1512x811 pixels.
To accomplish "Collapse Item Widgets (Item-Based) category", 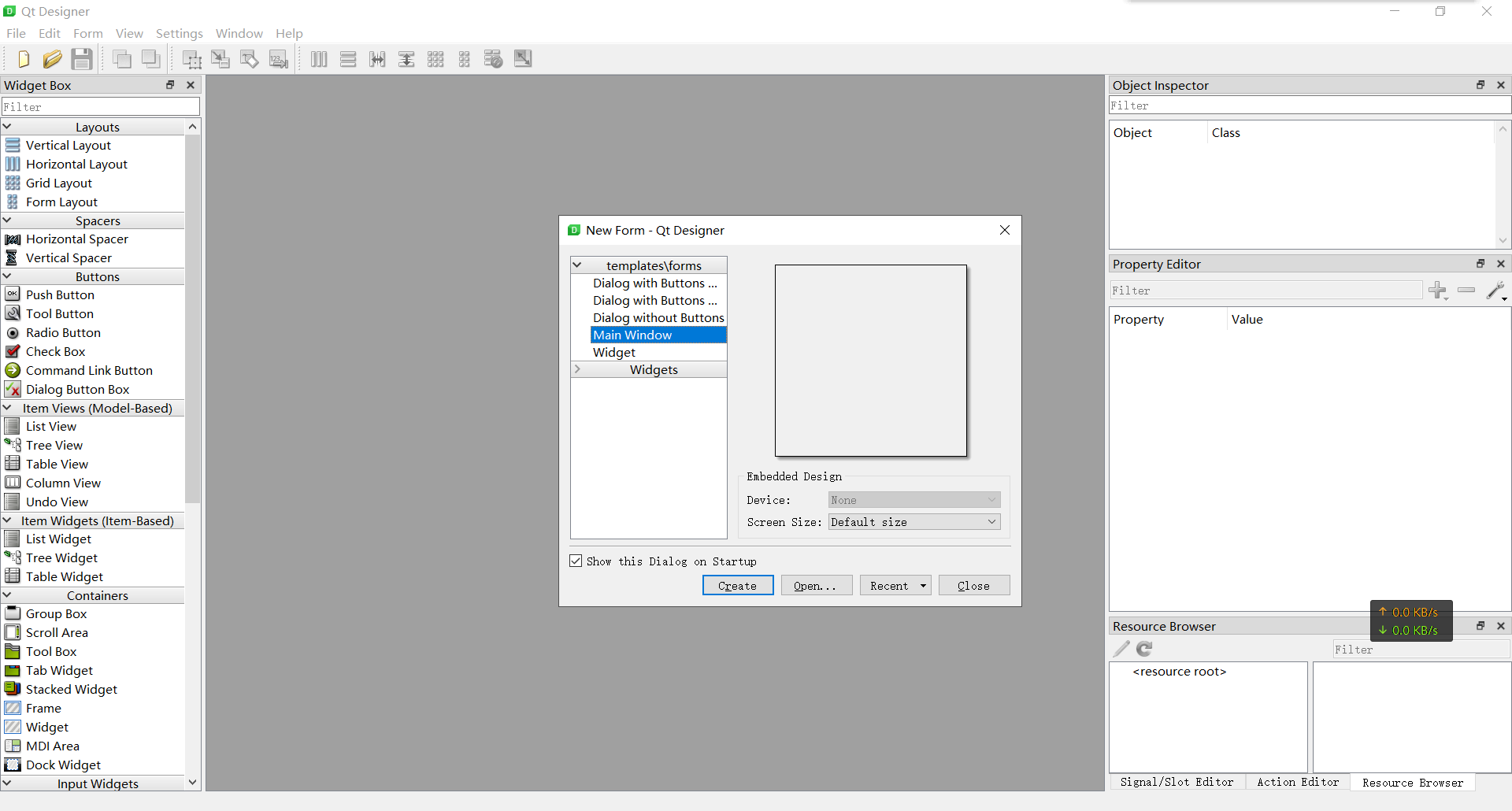I will [x=7, y=520].
